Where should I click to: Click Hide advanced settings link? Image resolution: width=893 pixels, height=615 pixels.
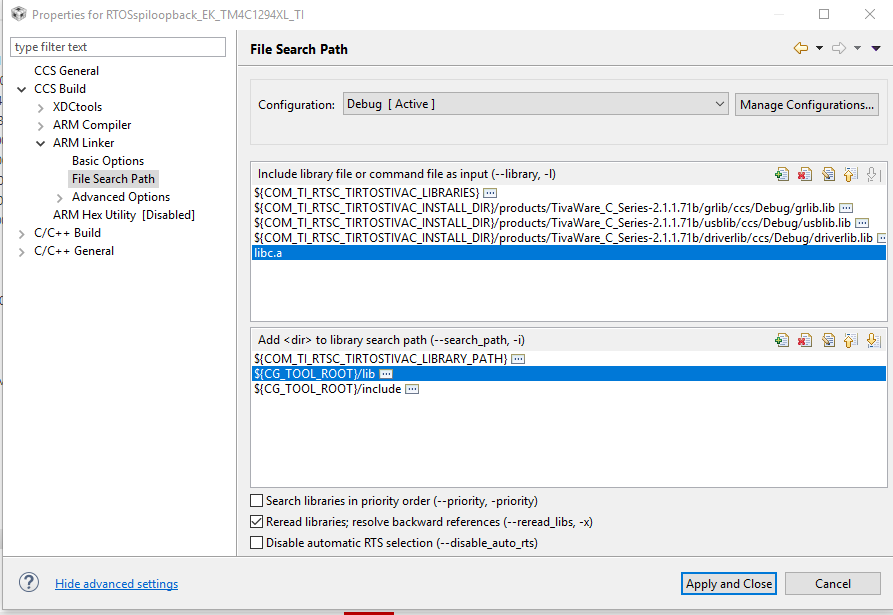click(x=116, y=584)
